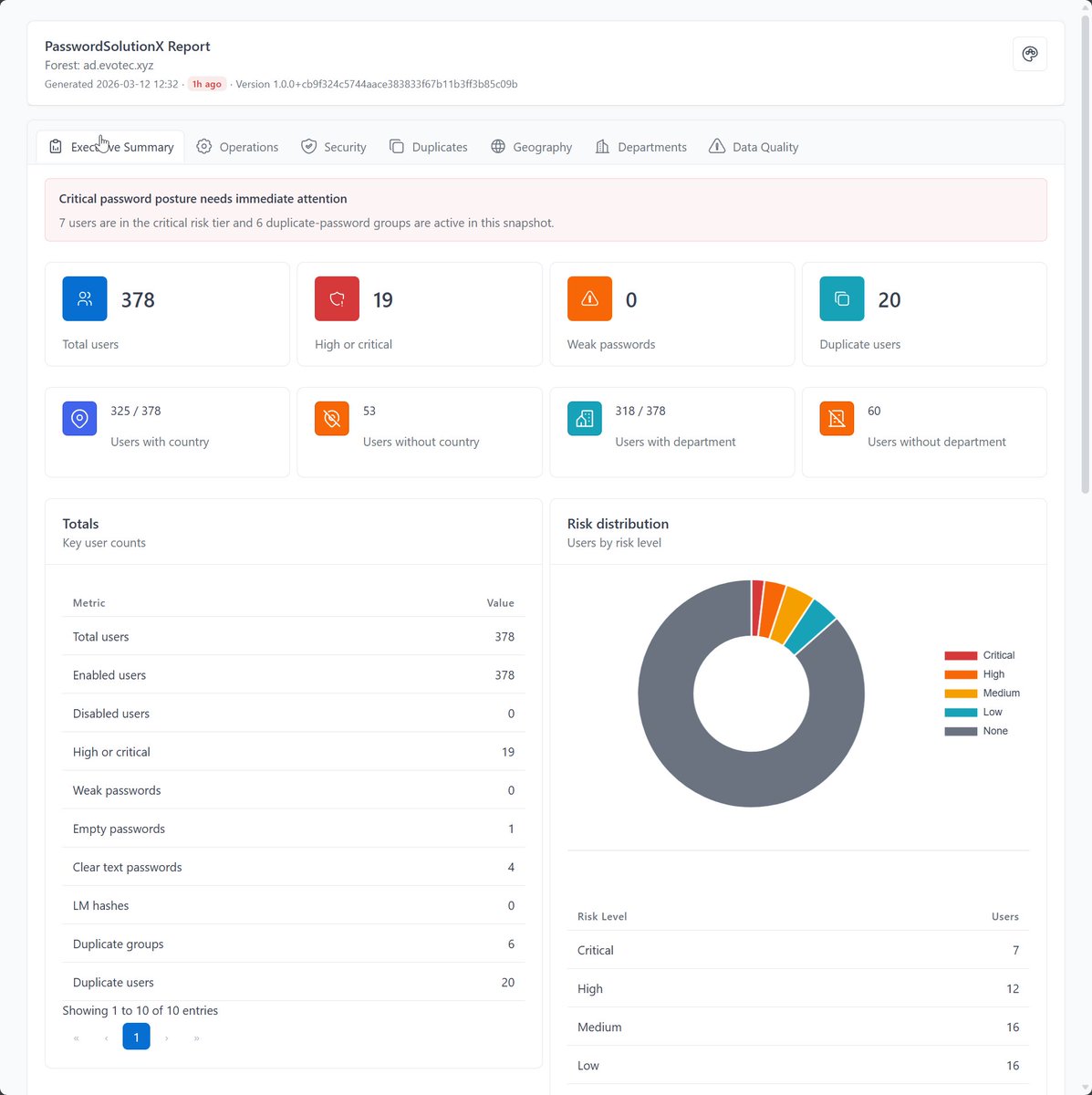Switch to the Operations tab
The image size is (1092, 1095).
237,147
